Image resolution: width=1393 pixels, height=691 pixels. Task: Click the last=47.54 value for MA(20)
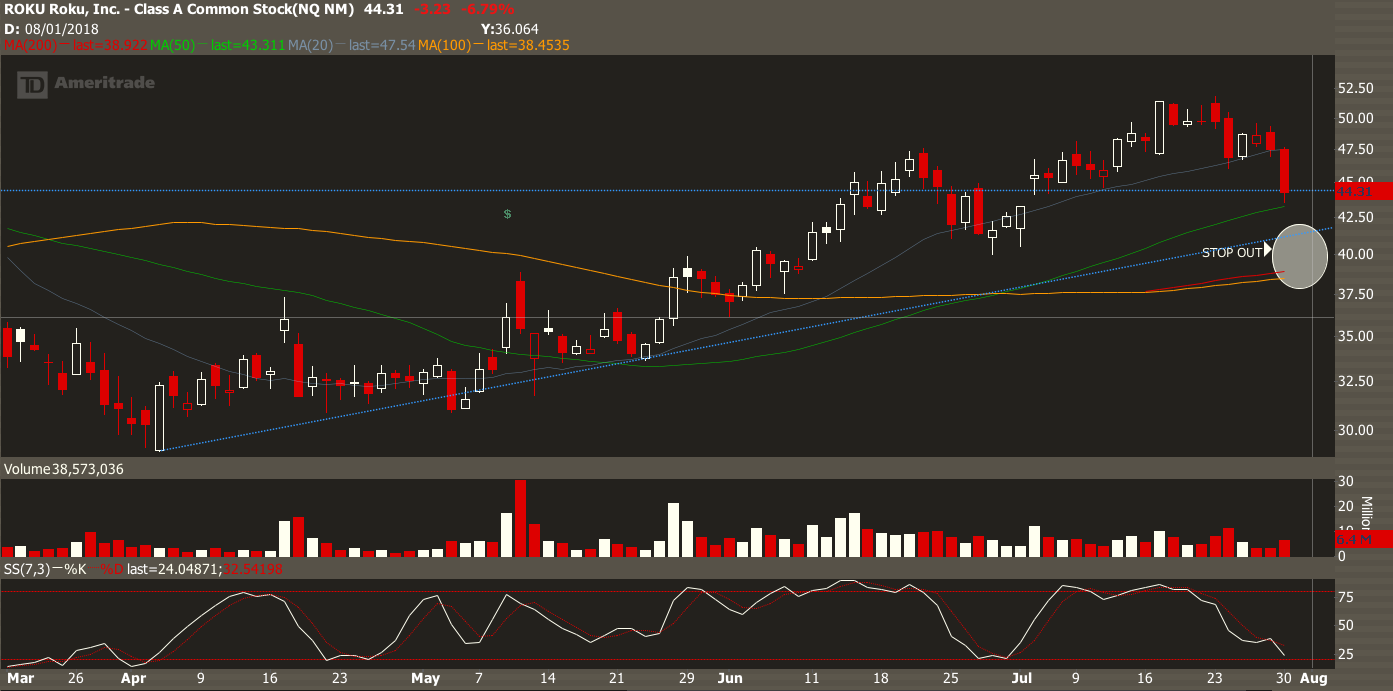(380, 45)
